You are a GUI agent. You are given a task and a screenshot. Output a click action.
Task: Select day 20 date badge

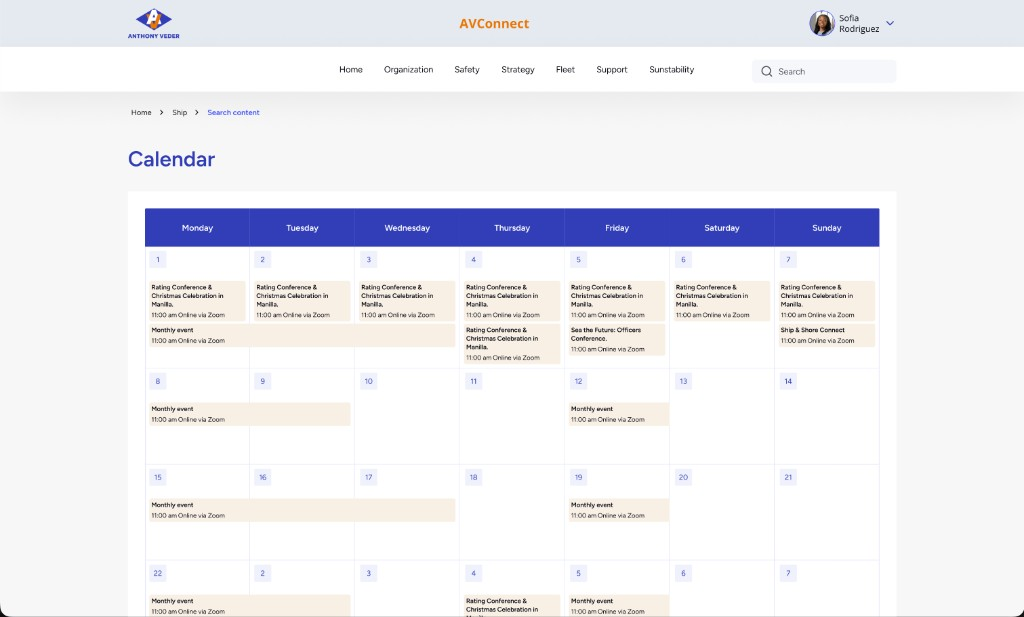(x=683, y=477)
